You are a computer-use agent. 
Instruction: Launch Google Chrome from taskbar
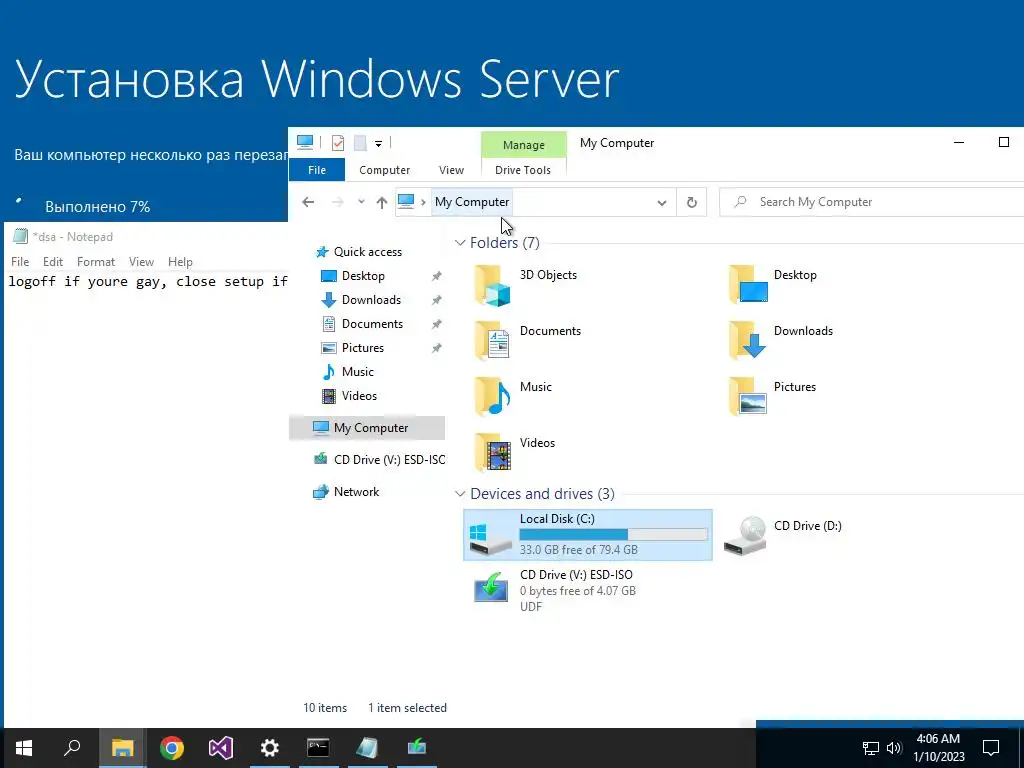[x=172, y=748]
